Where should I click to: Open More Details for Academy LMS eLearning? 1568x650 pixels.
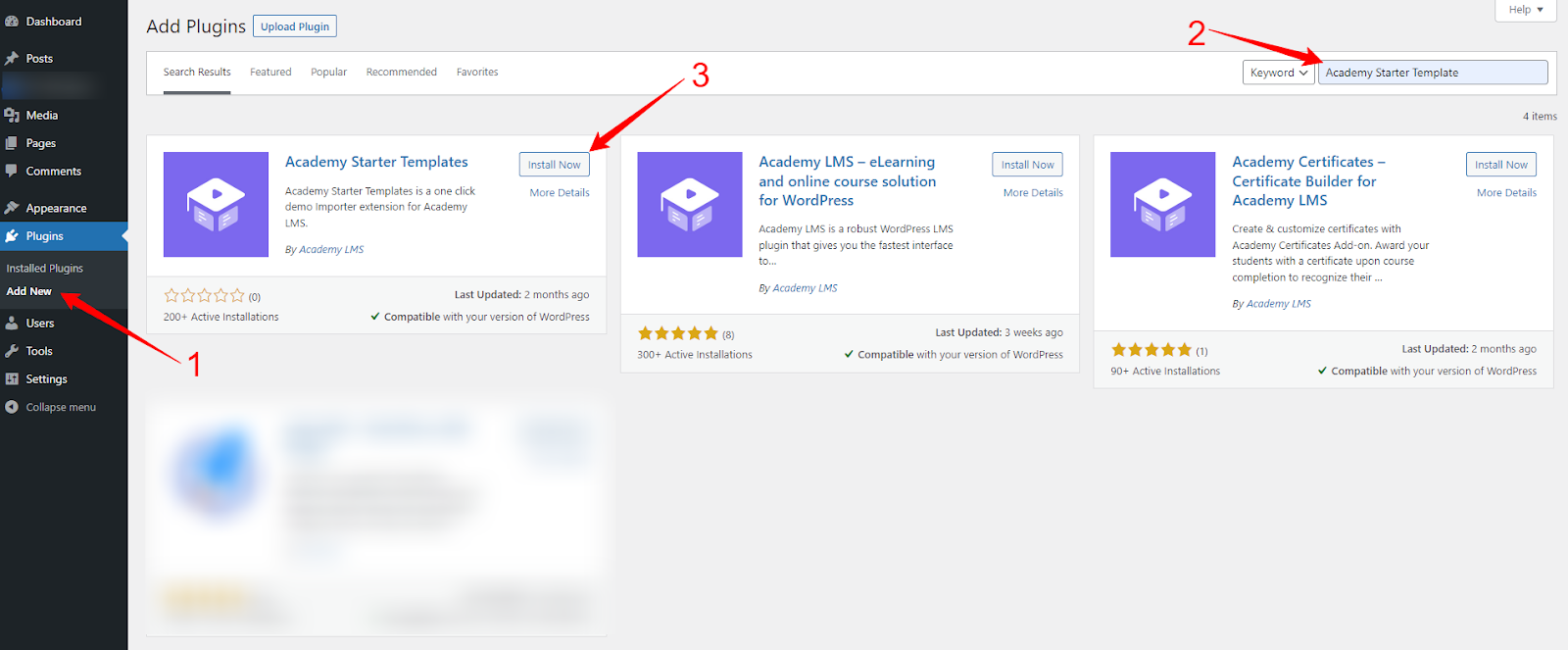(1033, 193)
